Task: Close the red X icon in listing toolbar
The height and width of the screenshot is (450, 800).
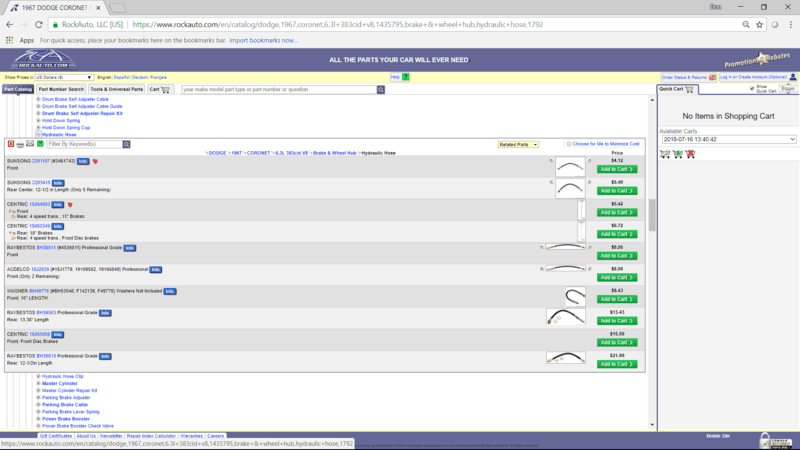Action: [x=11, y=144]
